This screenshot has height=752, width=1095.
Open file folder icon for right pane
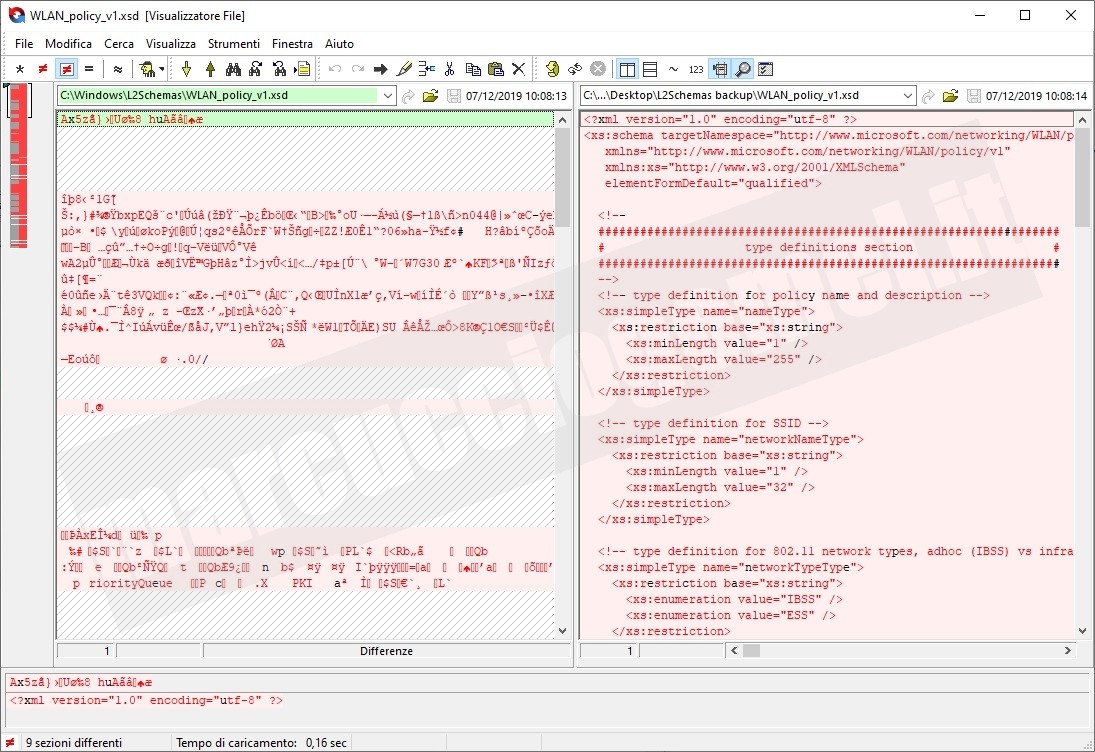coord(950,96)
